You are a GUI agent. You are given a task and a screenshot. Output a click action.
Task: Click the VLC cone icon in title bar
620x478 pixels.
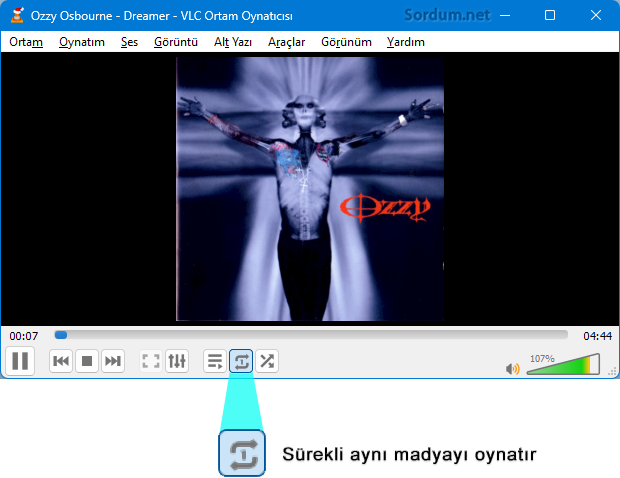(x=17, y=15)
